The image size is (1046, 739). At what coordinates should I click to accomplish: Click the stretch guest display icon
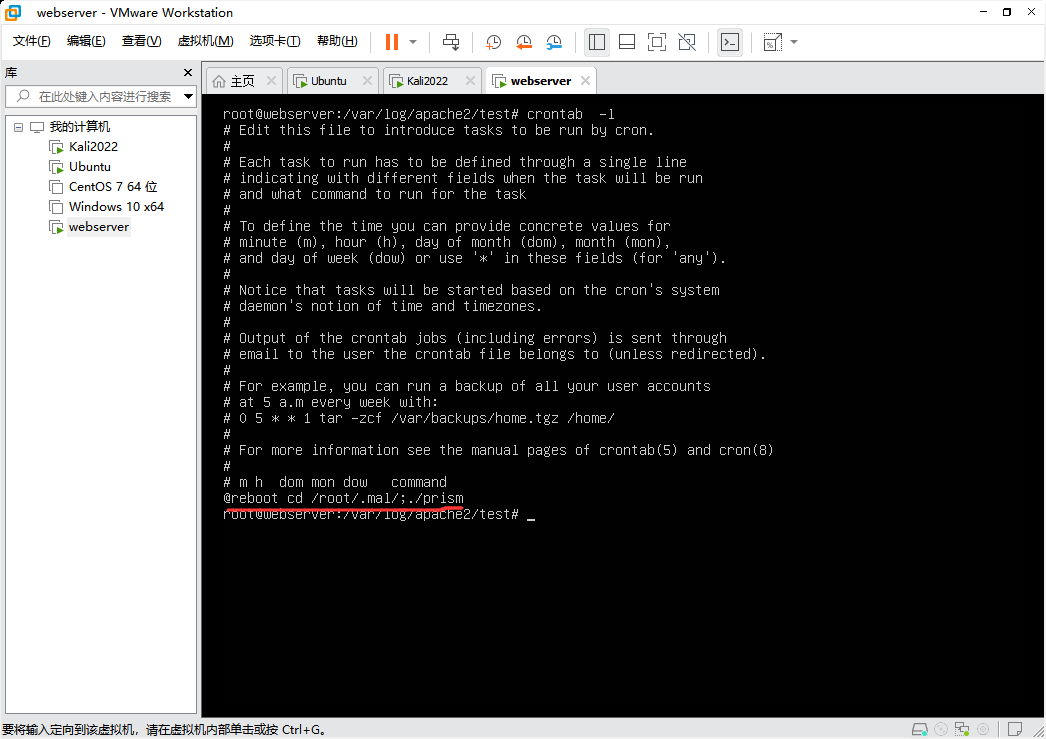(772, 42)
